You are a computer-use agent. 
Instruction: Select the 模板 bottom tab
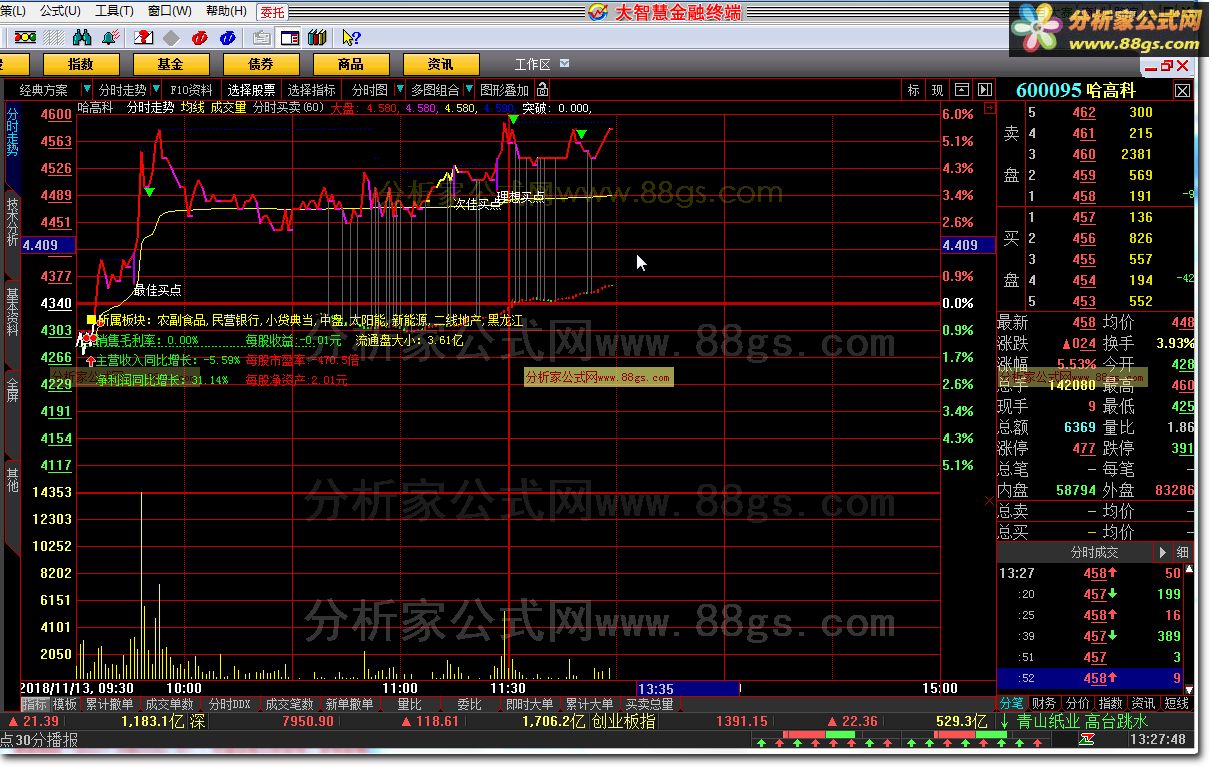[64, 704]
